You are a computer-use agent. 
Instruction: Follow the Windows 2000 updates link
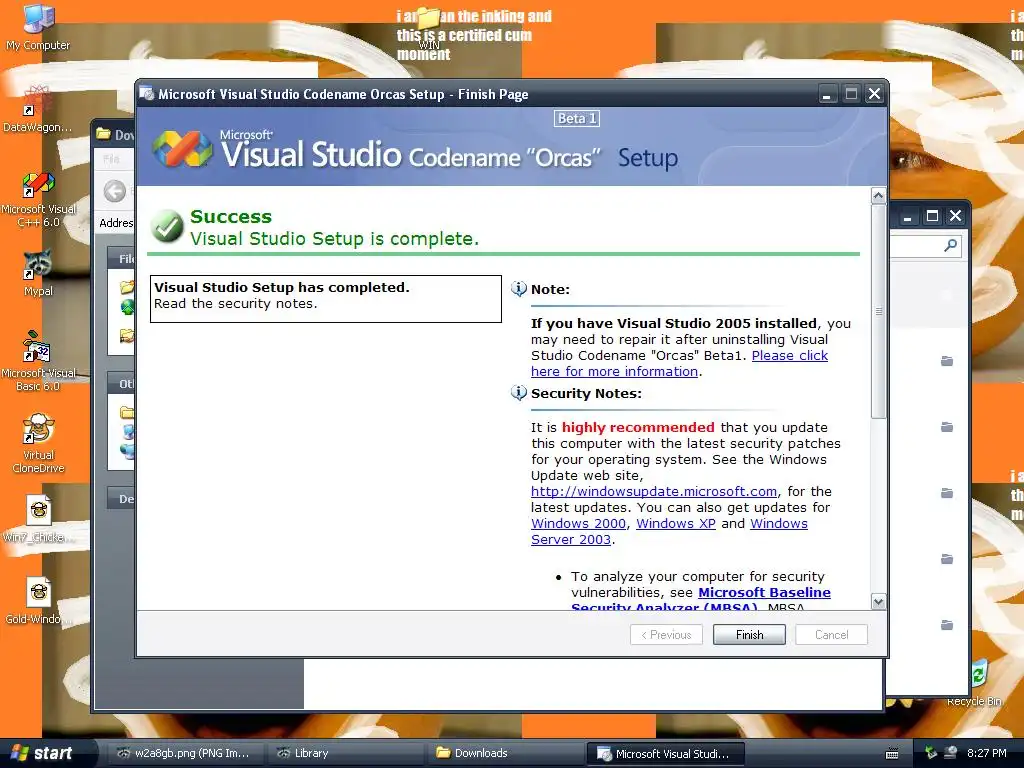[x=578, y=523]
